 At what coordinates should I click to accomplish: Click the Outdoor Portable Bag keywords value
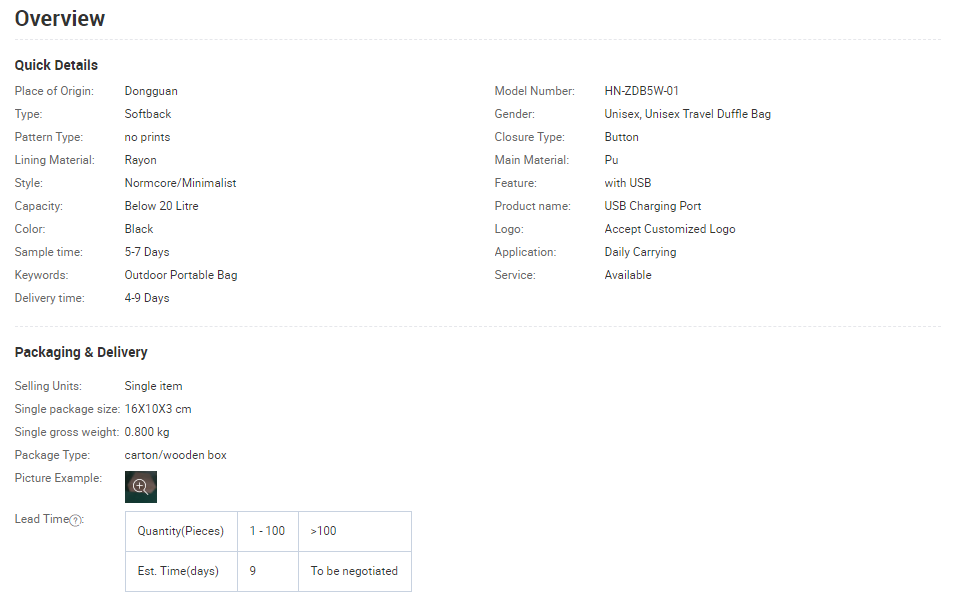point(180,275)
